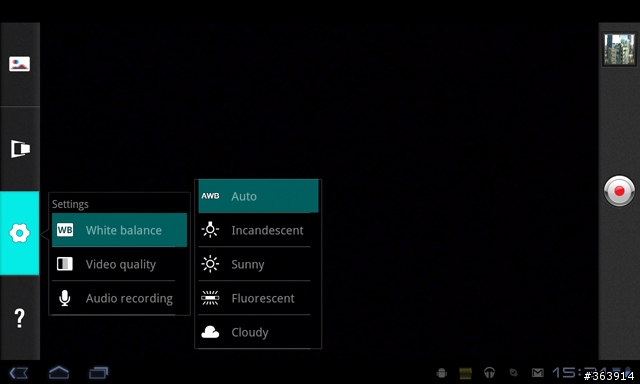
Task: Start video recording with the red button
Action: pos(619,191)
